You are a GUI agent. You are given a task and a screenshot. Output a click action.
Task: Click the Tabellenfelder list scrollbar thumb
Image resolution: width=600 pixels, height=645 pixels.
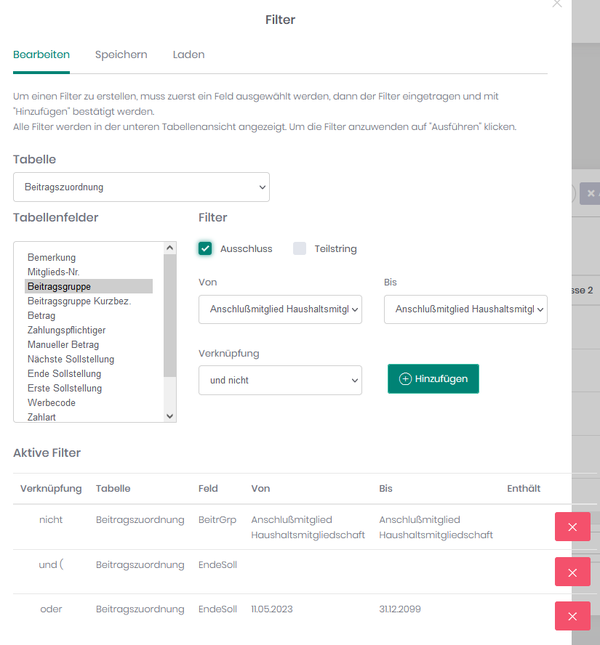pos(169,316)
